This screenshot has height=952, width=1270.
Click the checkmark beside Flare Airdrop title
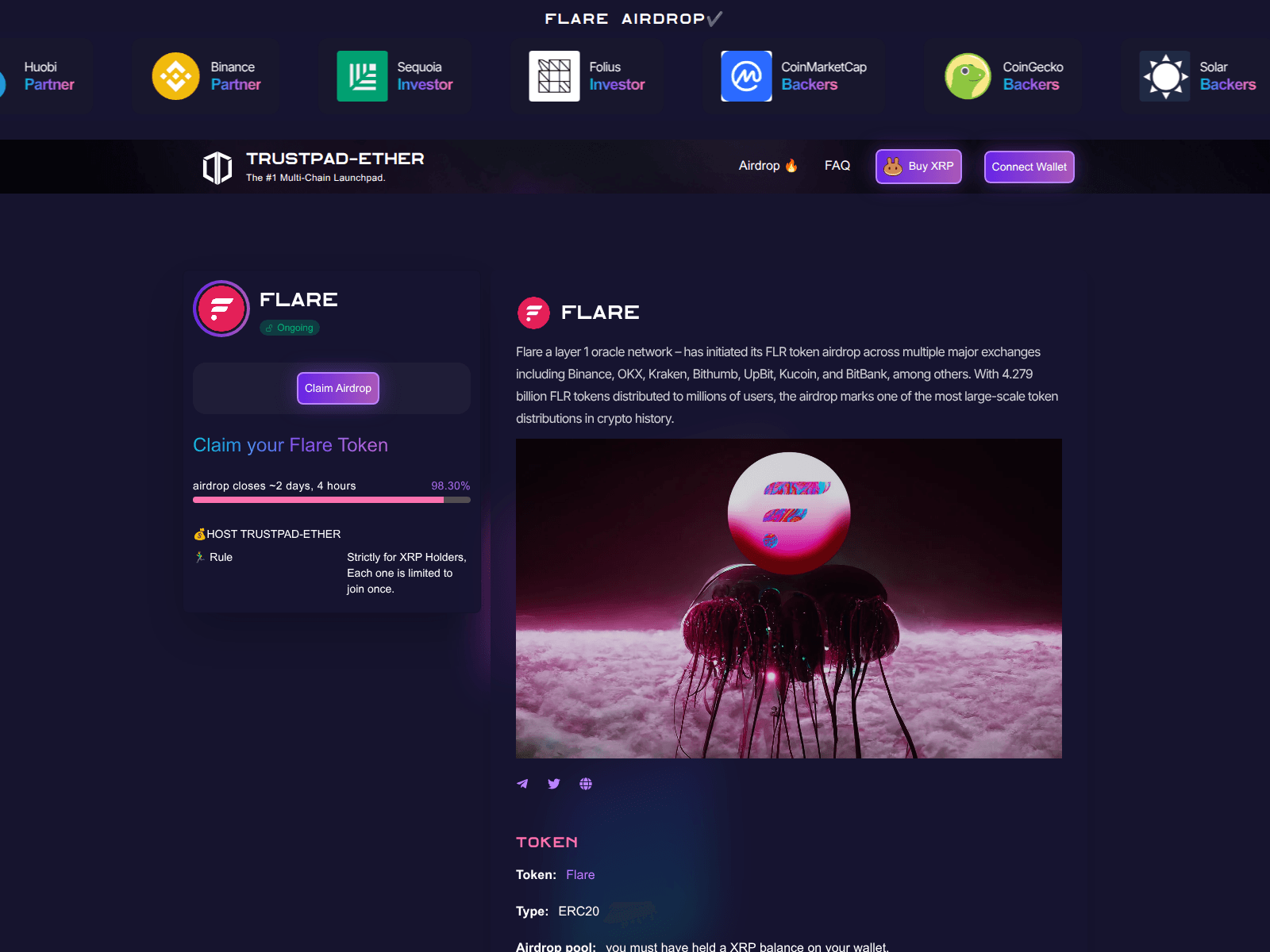coord(714,18)
